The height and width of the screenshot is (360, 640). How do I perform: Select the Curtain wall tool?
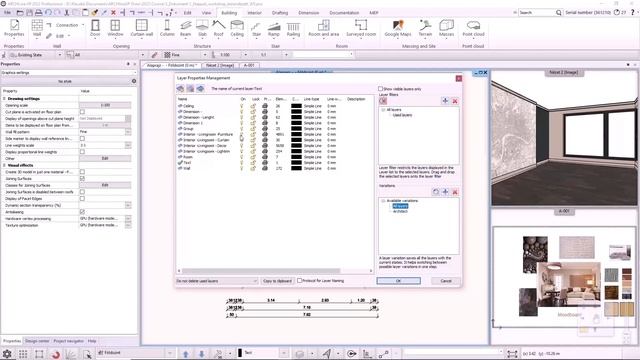point(142,28)
